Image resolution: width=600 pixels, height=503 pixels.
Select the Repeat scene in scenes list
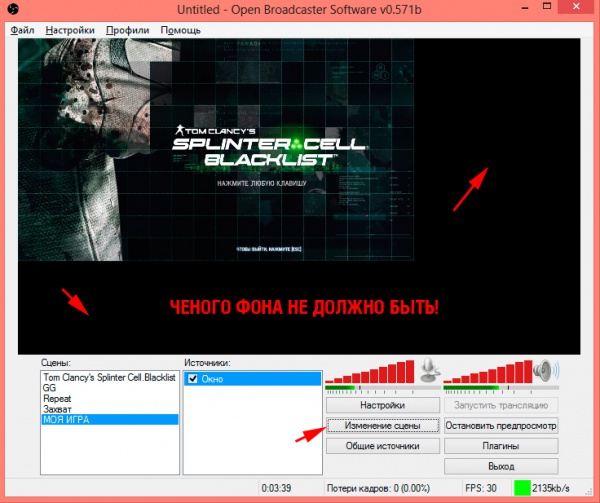57,398
